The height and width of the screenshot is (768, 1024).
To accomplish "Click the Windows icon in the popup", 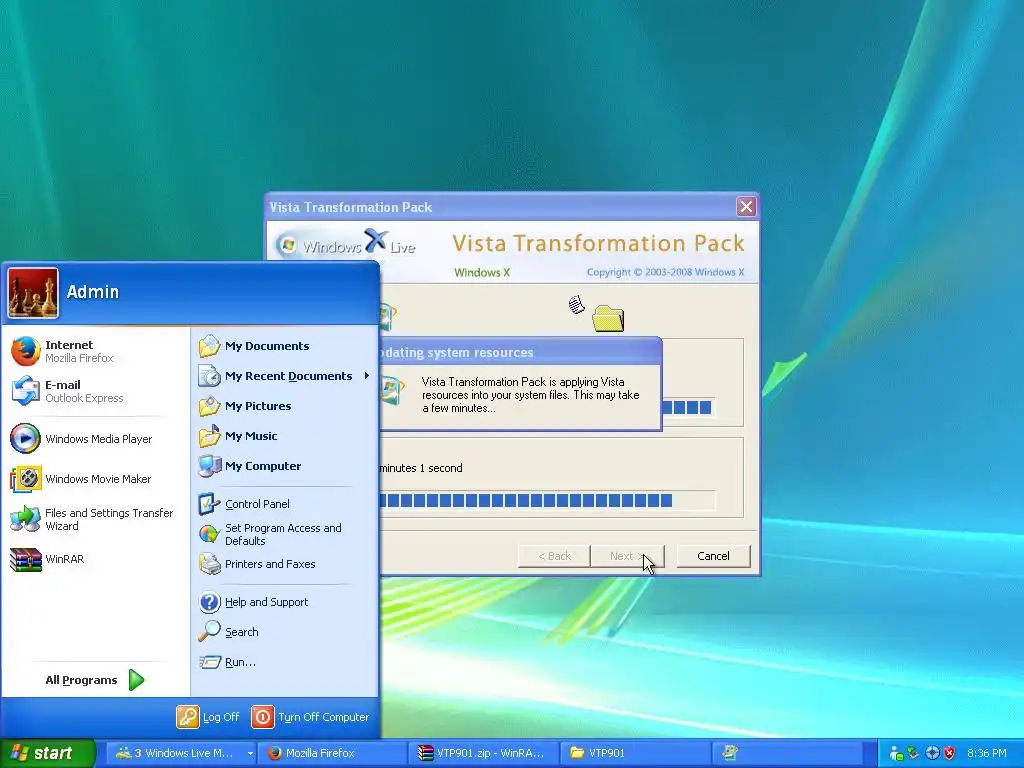I will [x=392, y=391].
